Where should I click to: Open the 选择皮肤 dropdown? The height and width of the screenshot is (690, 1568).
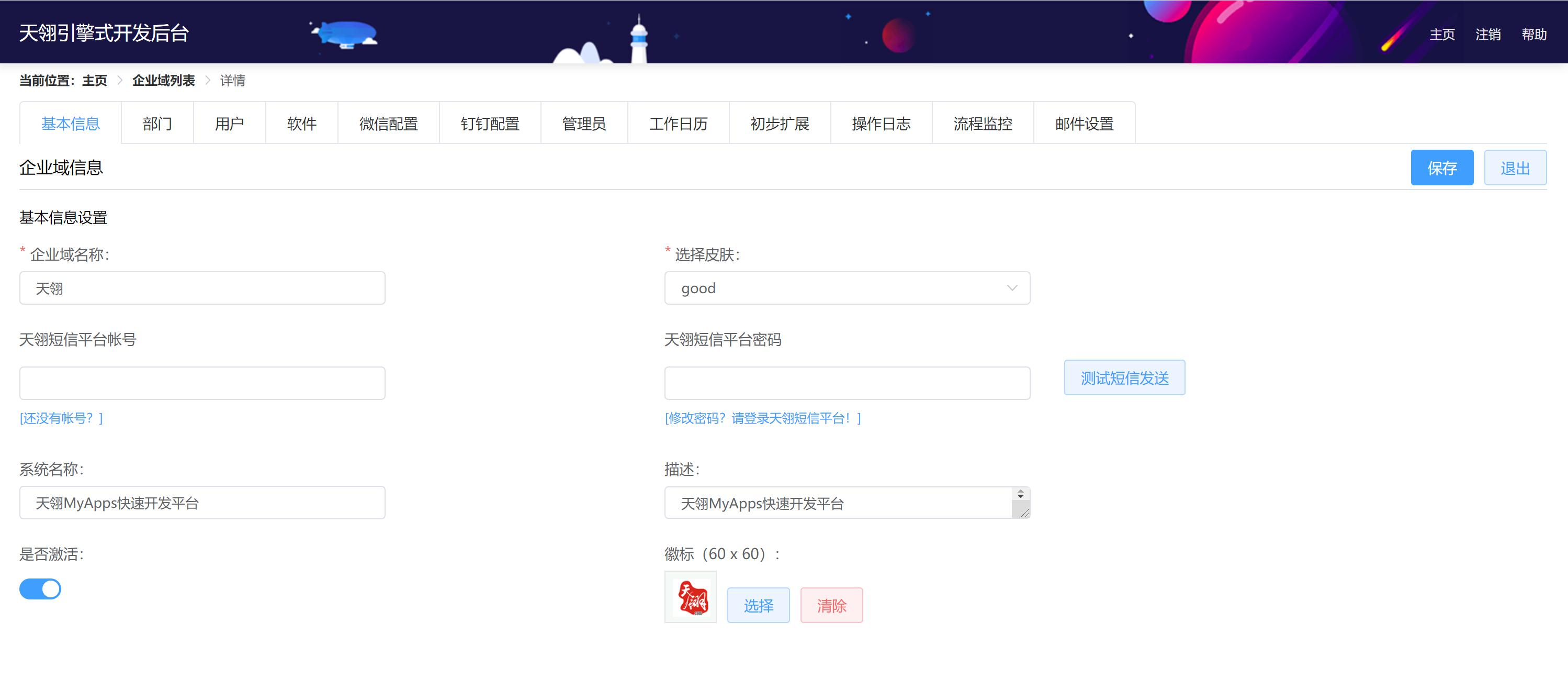847,287
